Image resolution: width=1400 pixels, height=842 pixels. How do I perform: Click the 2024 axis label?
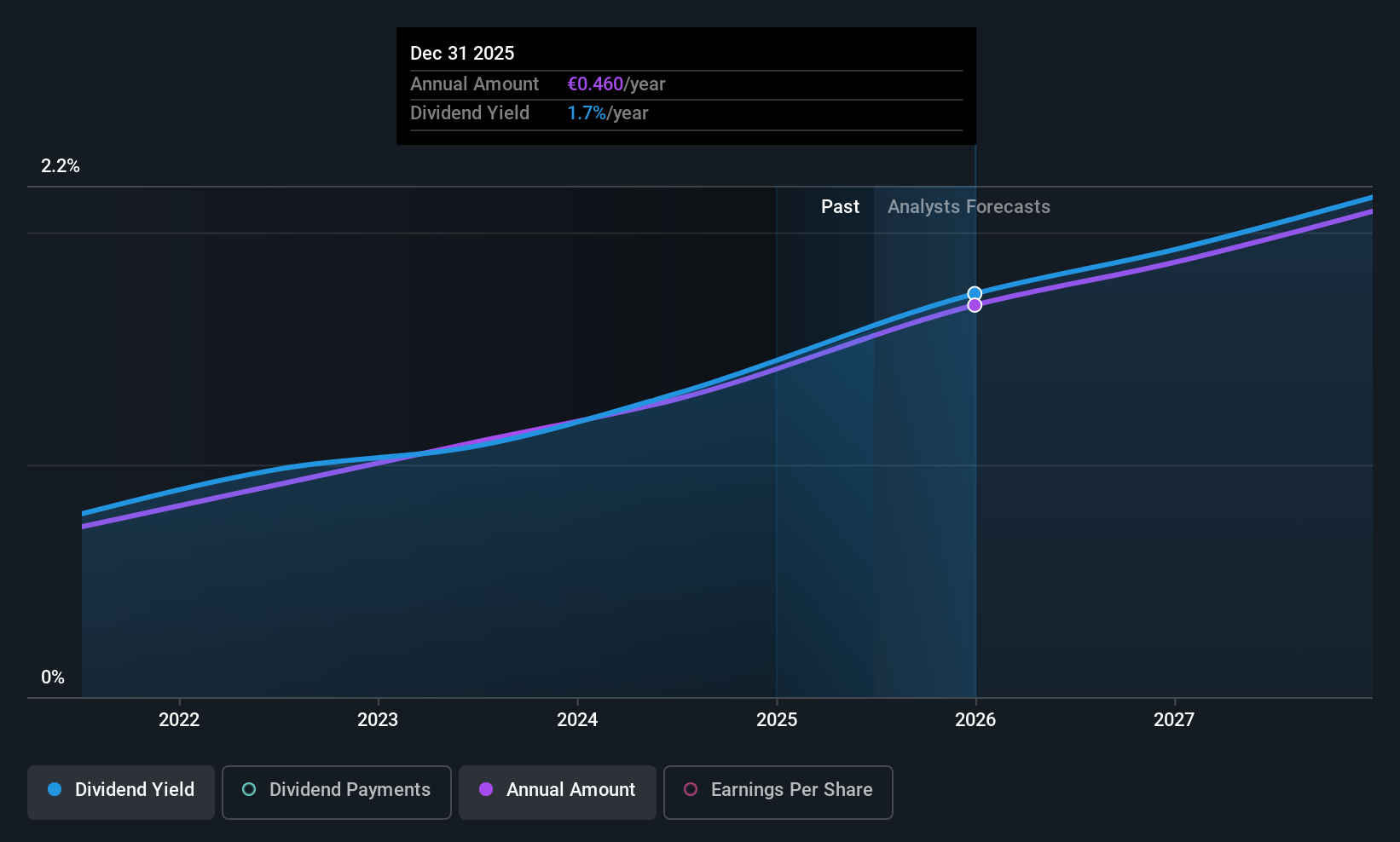(577, 719)
